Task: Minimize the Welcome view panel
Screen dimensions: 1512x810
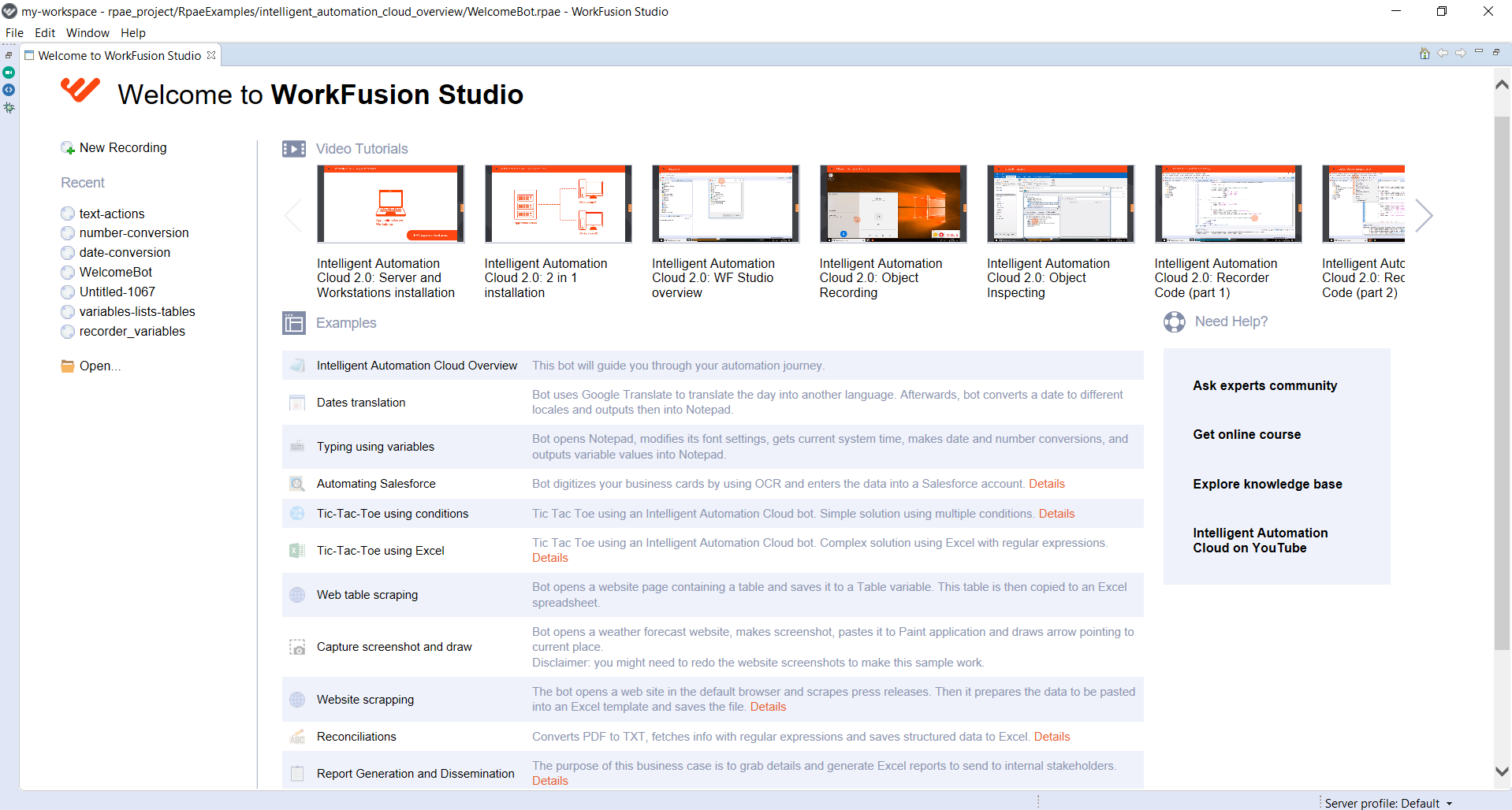Action: (x=1479, y=52)
